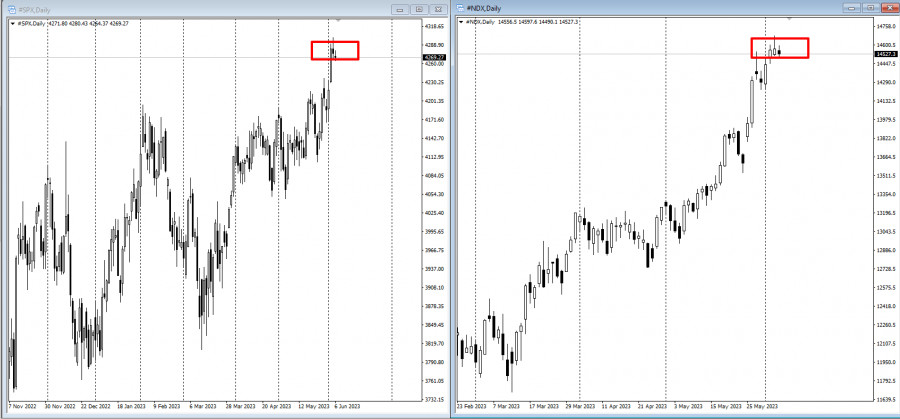Click SPX price level 4112.95
900x419 pixels.
point(435,157)
